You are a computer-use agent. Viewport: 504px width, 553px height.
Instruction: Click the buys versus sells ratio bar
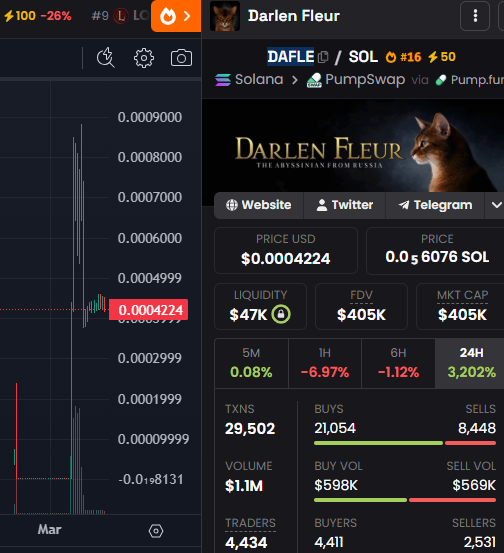coord(405,443)
